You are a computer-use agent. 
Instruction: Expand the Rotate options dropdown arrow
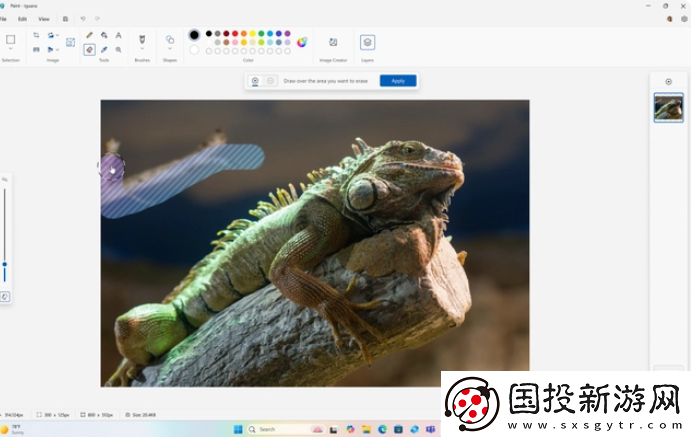pos(57,35)
